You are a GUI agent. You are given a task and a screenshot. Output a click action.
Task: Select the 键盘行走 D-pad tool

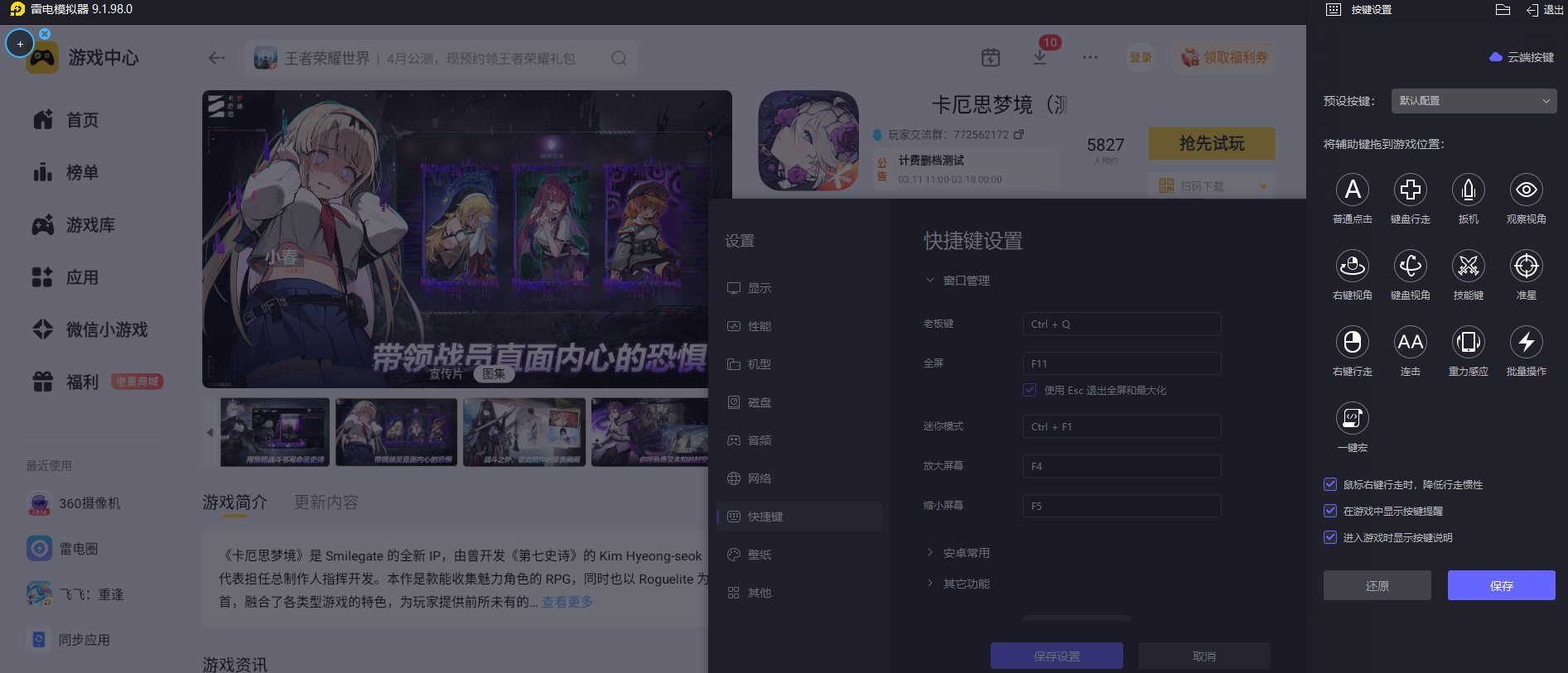(x=1411, y=190)
